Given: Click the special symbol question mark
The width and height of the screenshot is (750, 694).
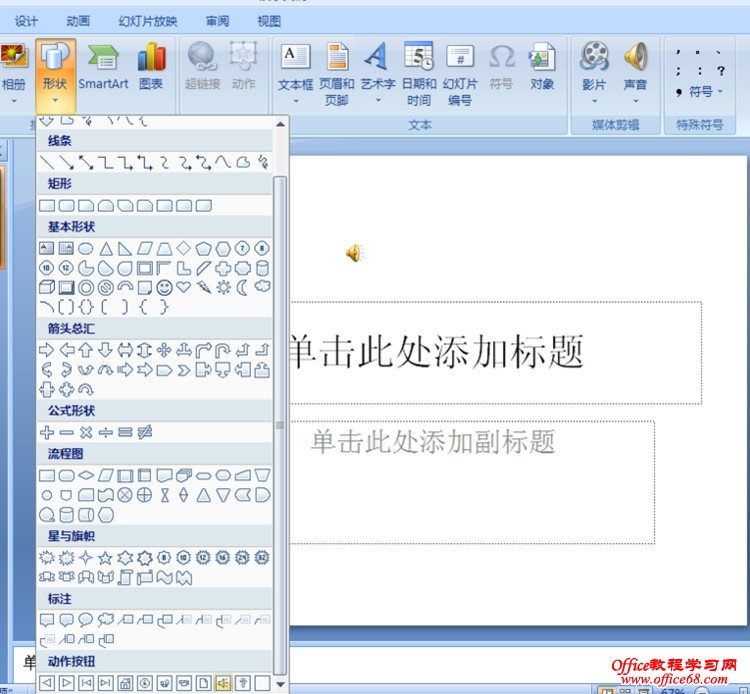Looking at the screenshot, I should point(720,71).
